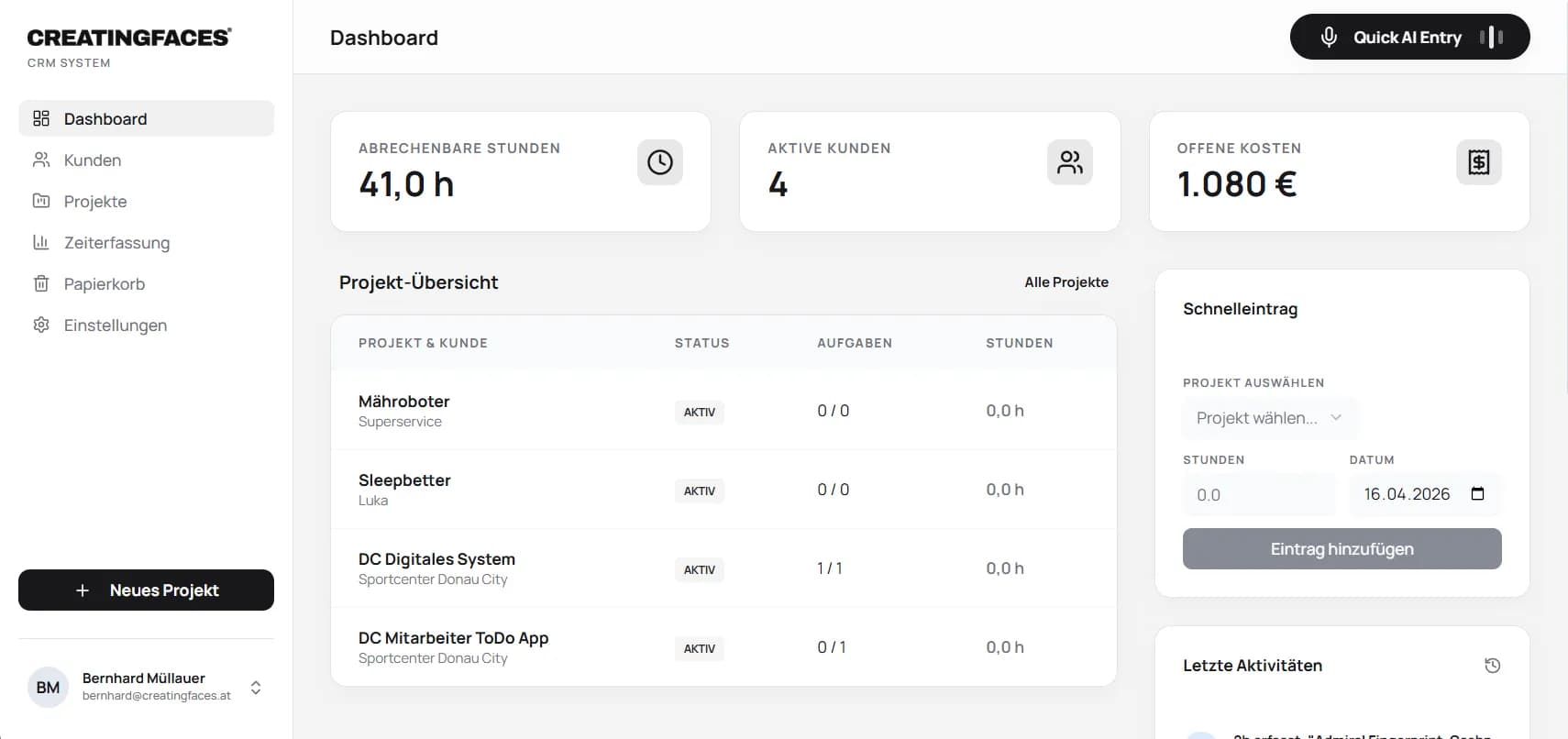Click the 1.080 € open costs value
The image size is (1568, 739).
point(1237,184)
